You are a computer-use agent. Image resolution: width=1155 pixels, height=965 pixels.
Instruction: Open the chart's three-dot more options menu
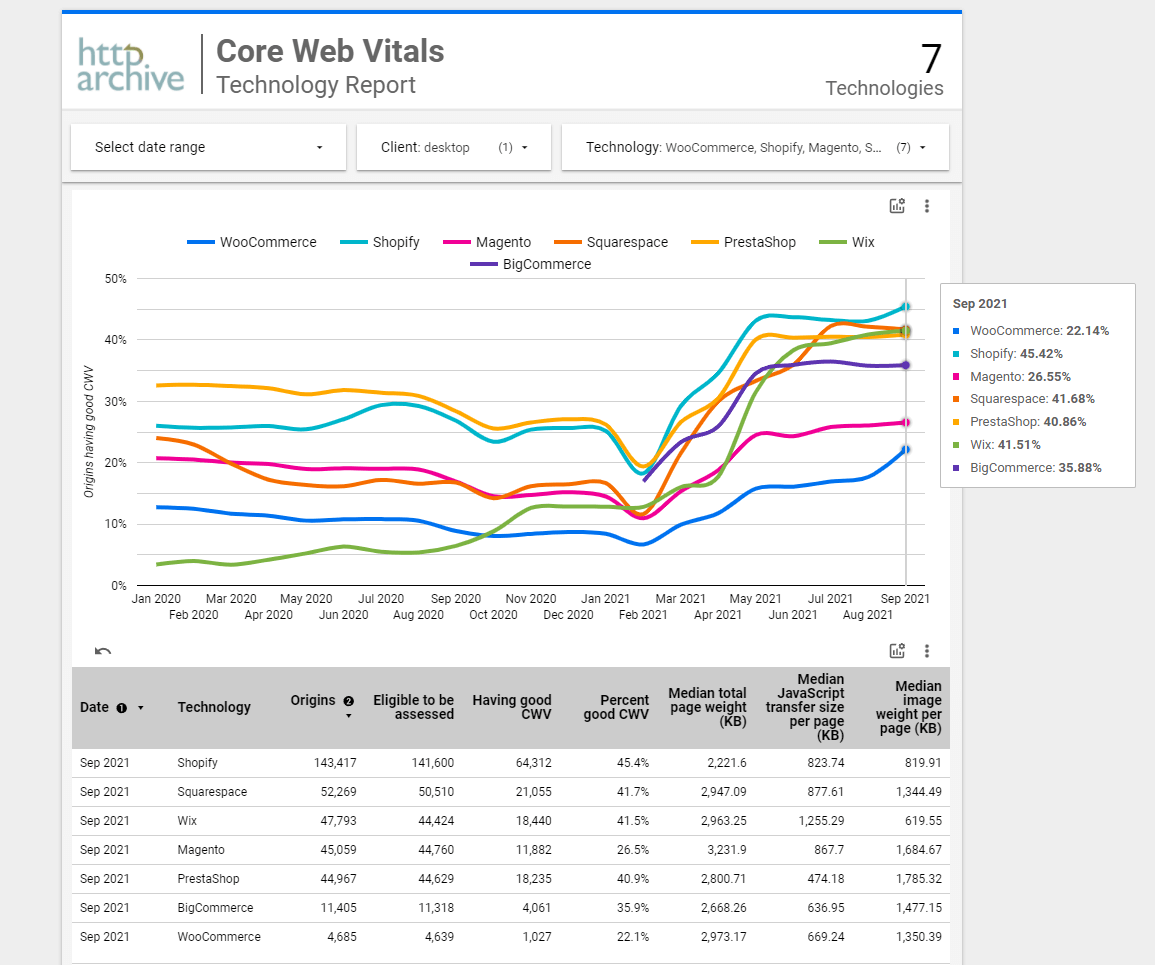point(927,206)
